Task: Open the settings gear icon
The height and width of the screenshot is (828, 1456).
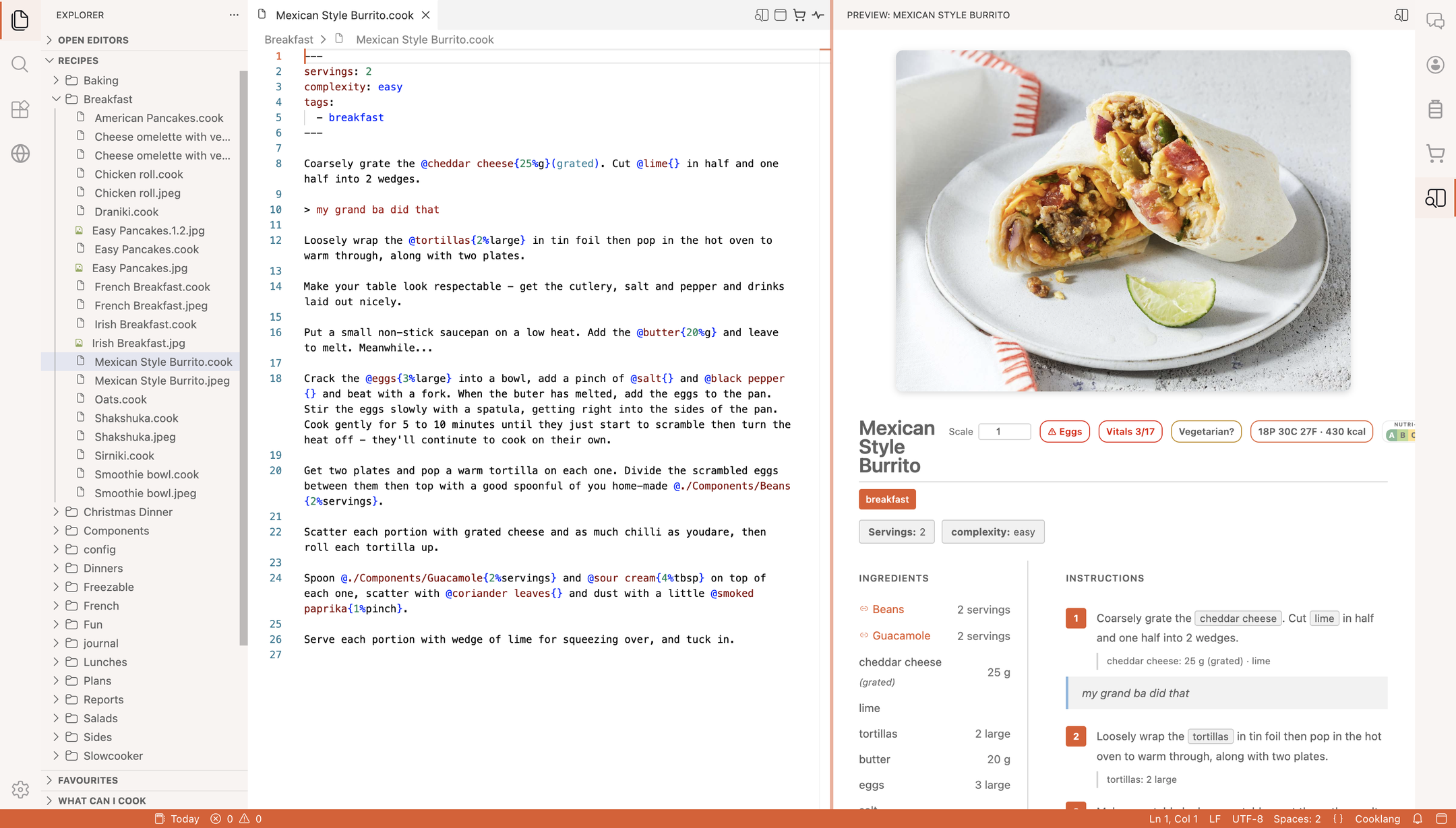Action: point(20,789)
